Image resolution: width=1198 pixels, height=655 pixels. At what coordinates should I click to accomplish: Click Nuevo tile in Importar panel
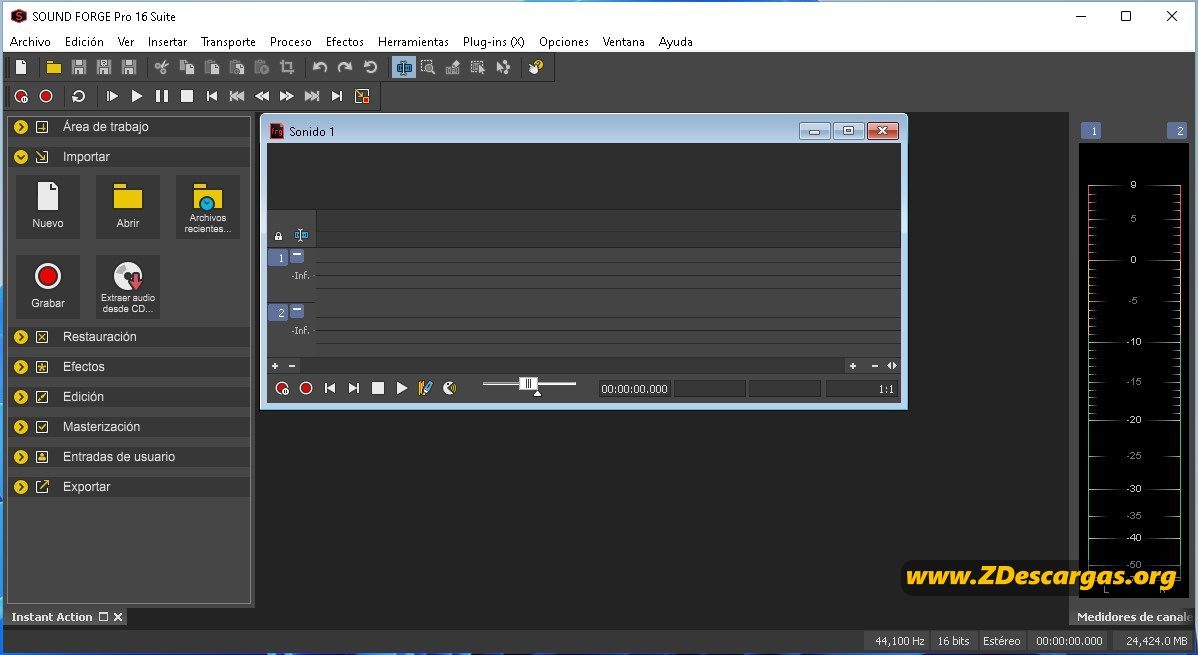pos(47,206)
